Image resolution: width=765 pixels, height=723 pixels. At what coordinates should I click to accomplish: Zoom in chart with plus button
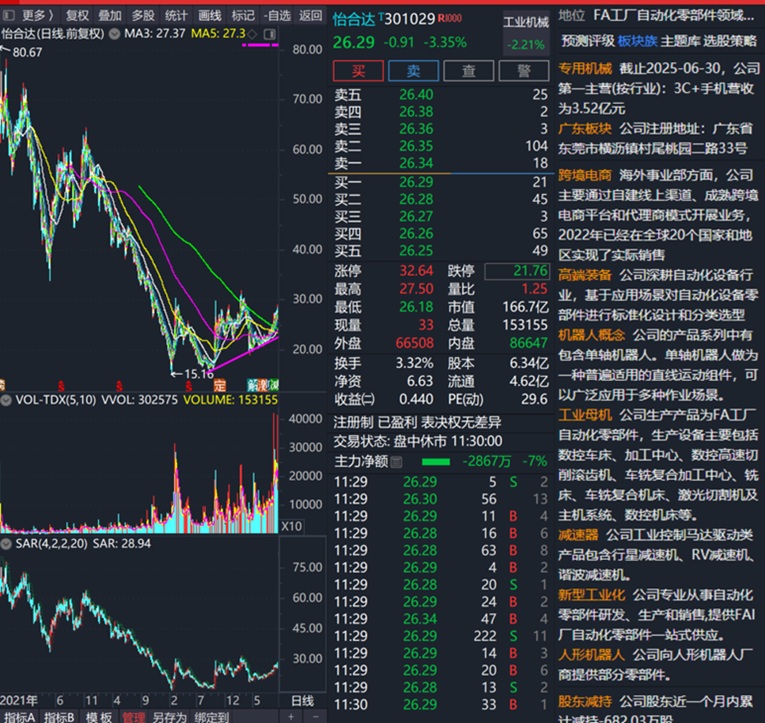[291, 717]
